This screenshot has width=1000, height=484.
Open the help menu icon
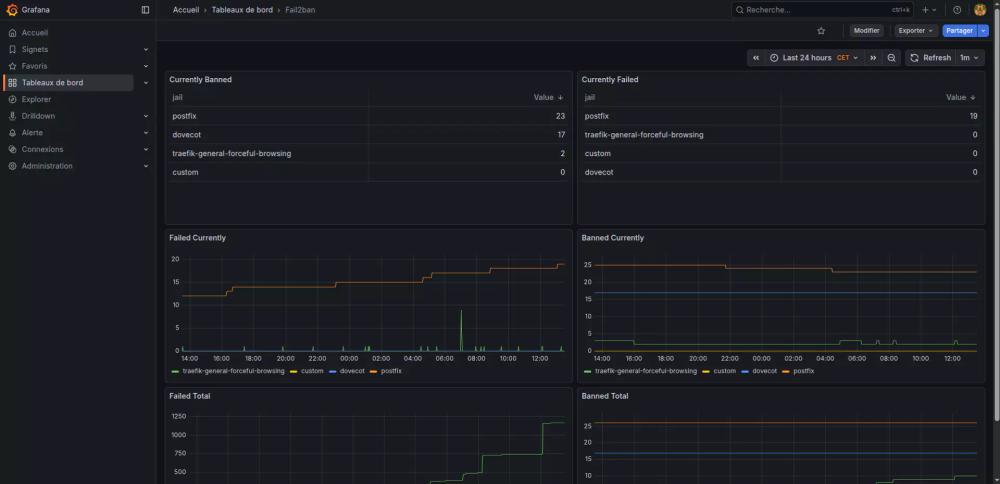[x=957, y=10]
